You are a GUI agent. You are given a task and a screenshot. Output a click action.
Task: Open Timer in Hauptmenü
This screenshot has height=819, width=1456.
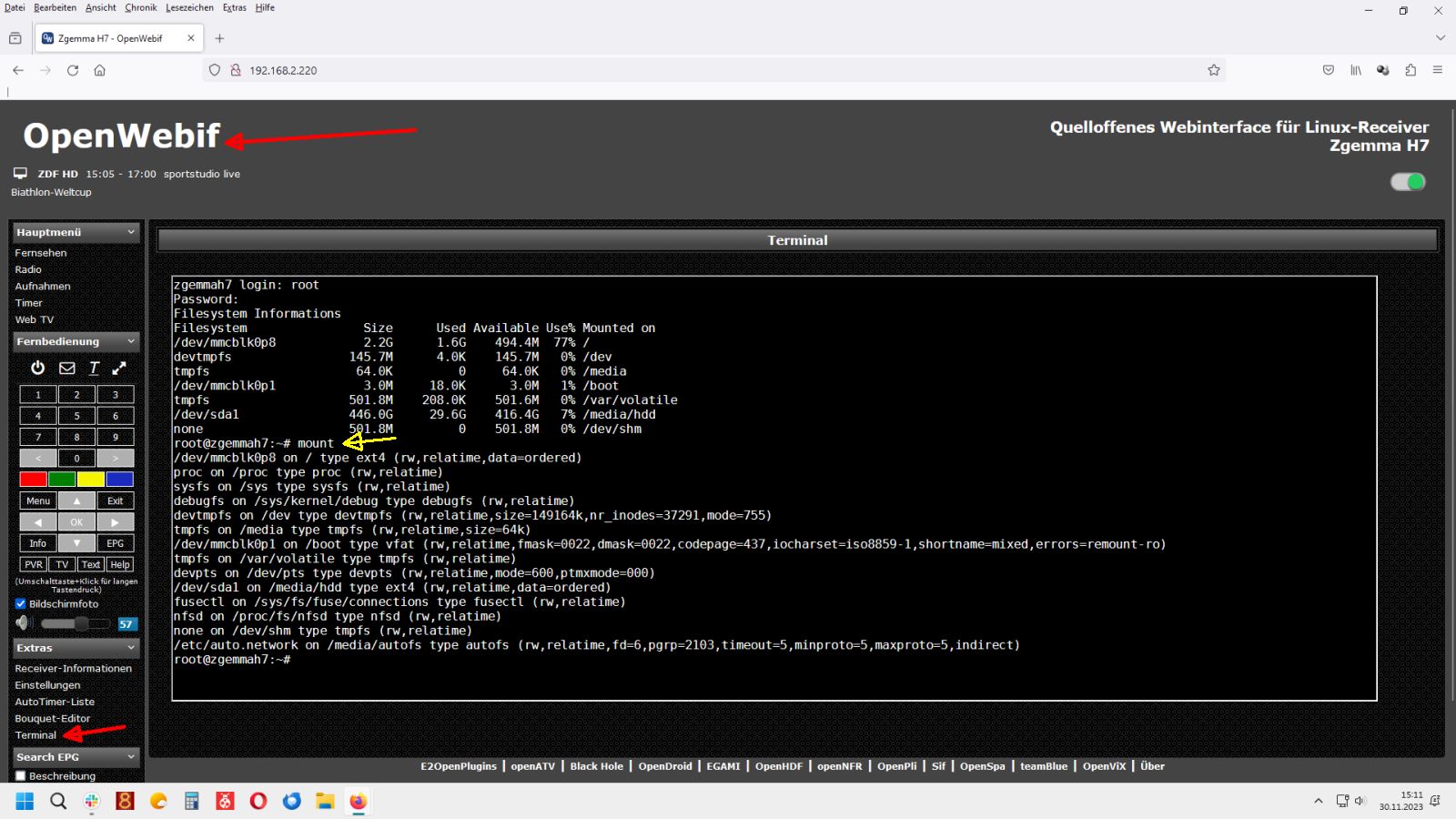pyautogui.click(x=28, y=303)
